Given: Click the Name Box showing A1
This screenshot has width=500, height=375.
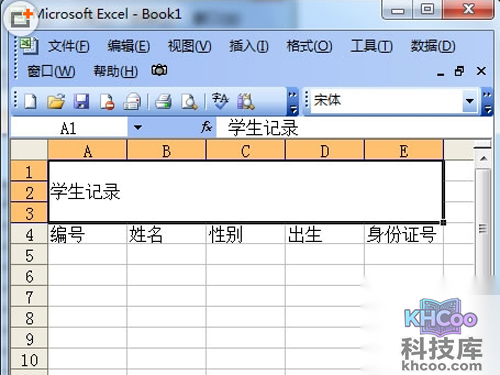Looking at the screenshot, I should [x=69, y=128].
